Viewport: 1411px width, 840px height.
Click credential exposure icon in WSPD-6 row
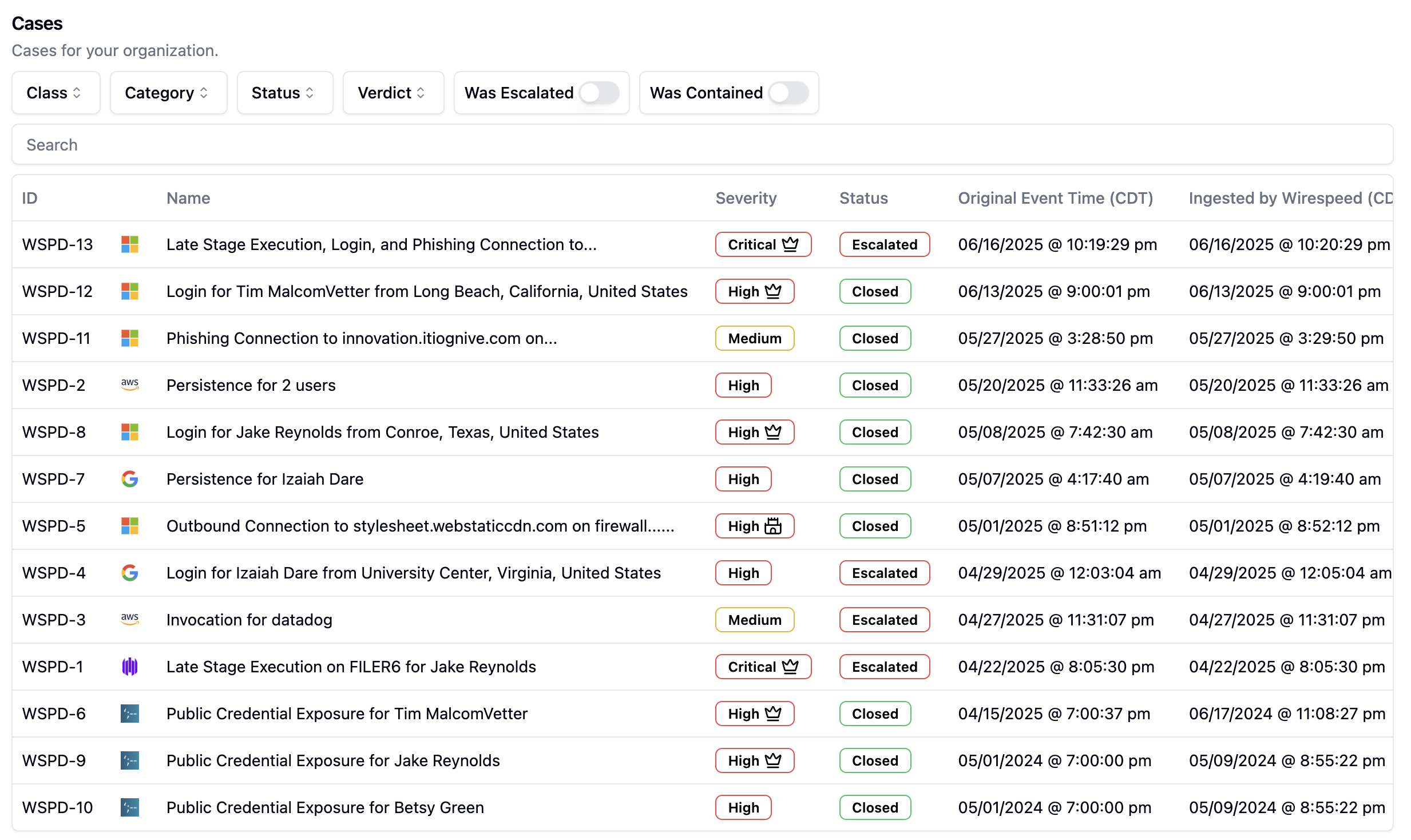coord(130,714)
